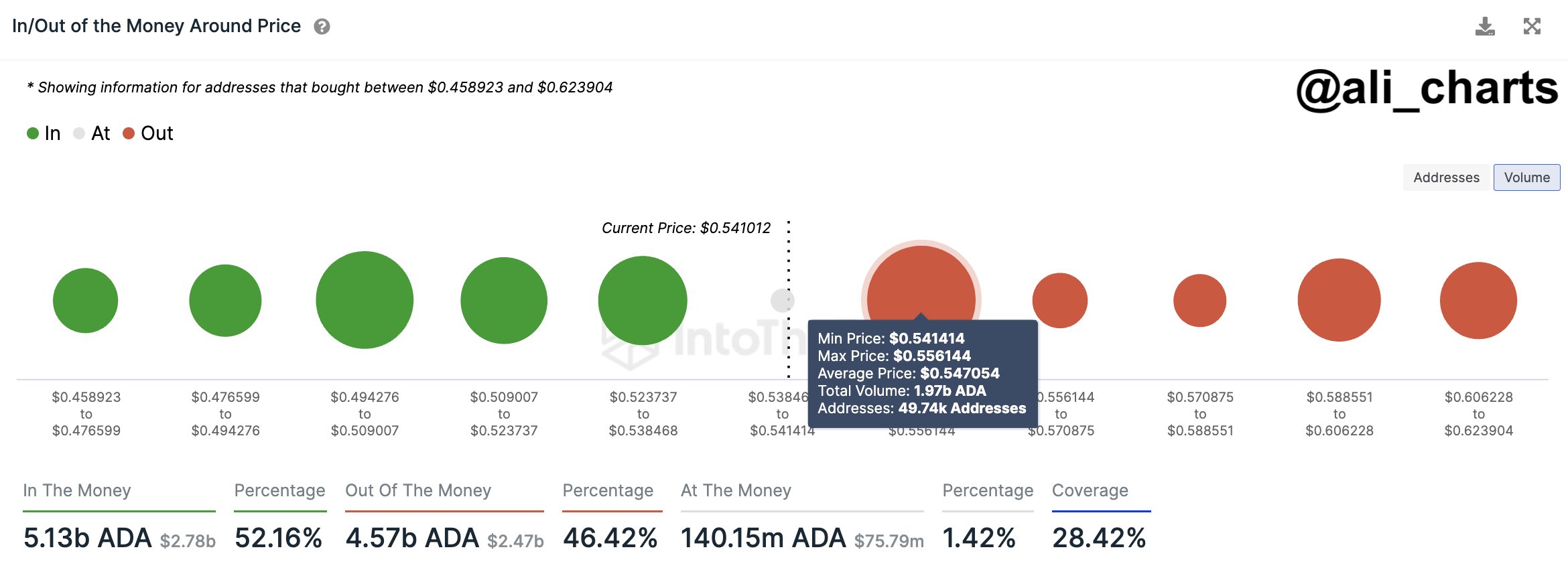Click green bubble for $0.458923 to $0.476599
Viewport: 1568px width, 576px height.
[86, 300]
